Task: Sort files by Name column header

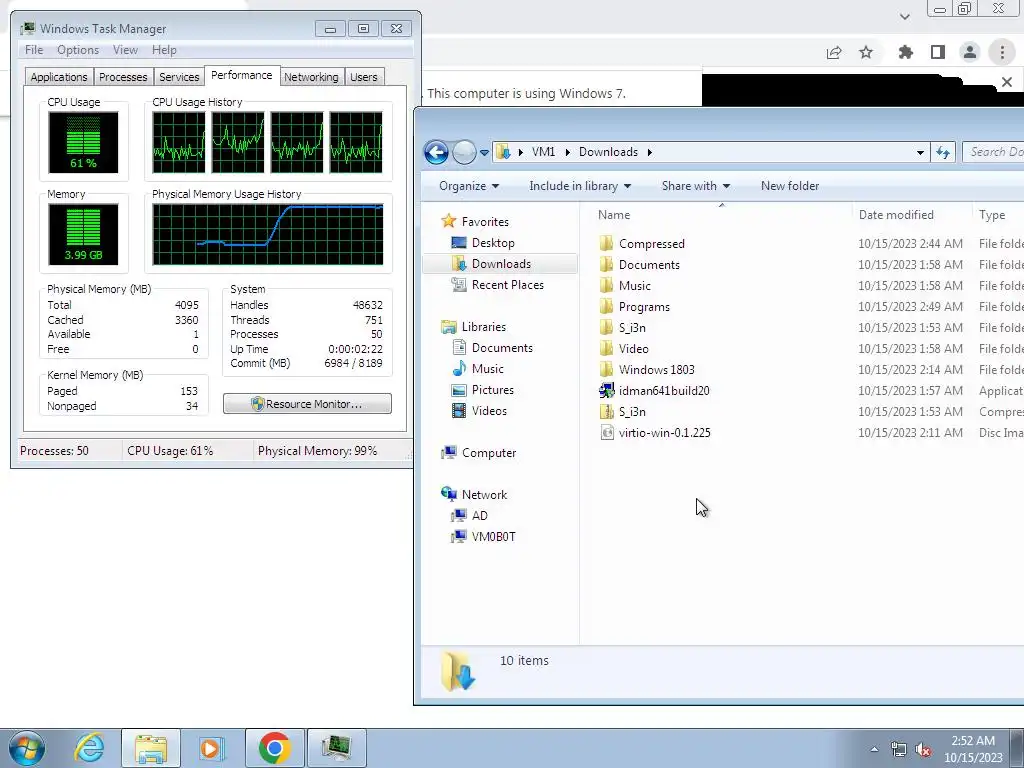Action: pyautogui.click(x=722, y=215)
